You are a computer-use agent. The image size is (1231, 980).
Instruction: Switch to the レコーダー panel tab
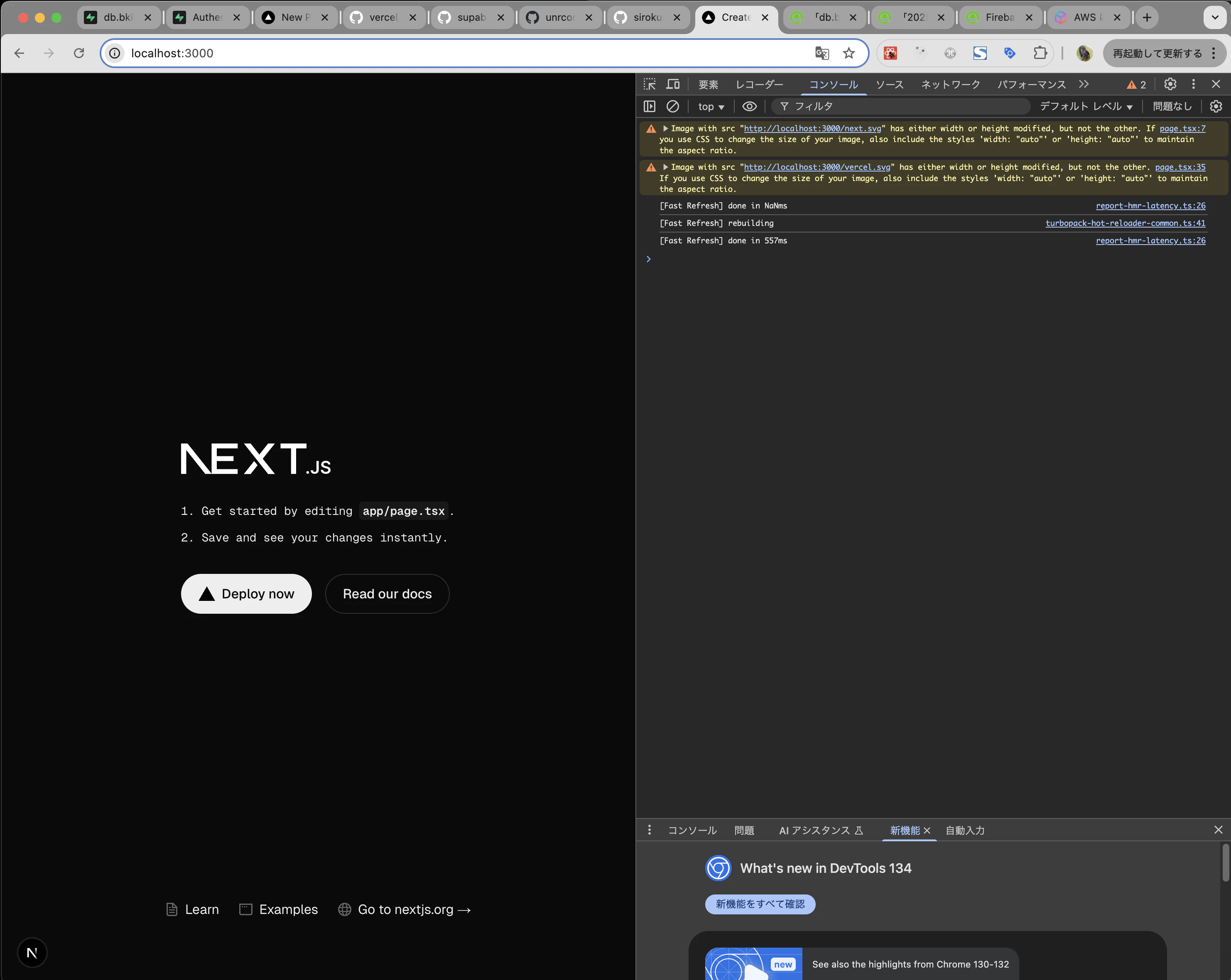tap(759, 84)
